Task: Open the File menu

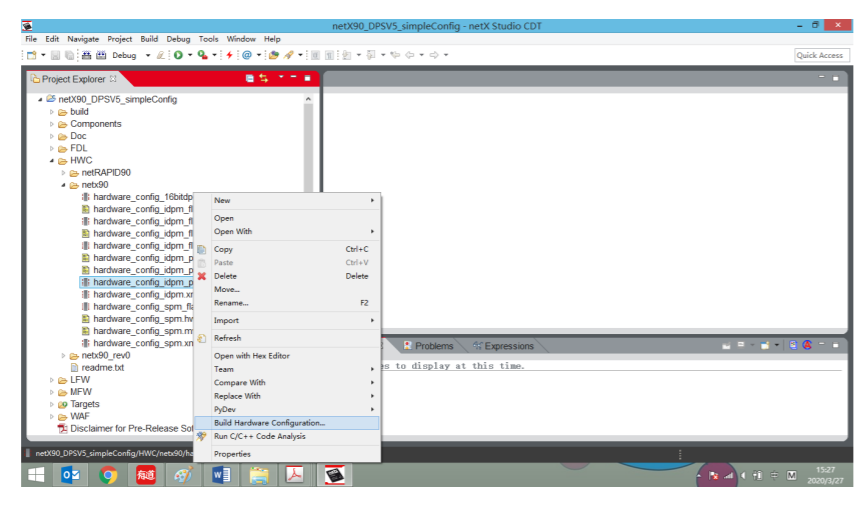Action: coord(31,39)
